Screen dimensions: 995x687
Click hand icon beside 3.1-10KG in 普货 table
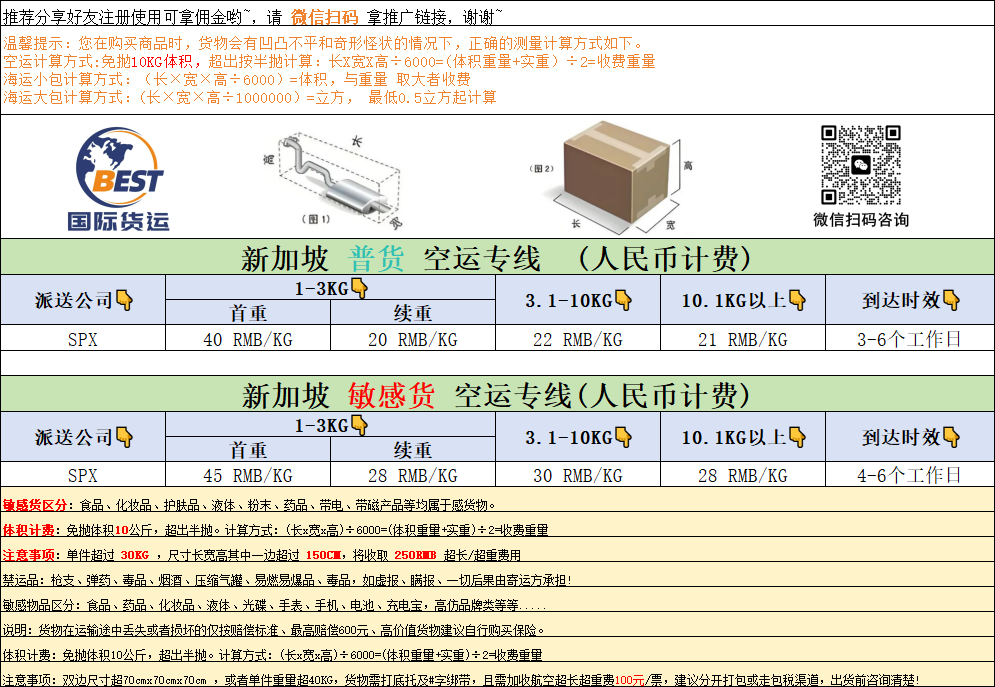[623, 300]
